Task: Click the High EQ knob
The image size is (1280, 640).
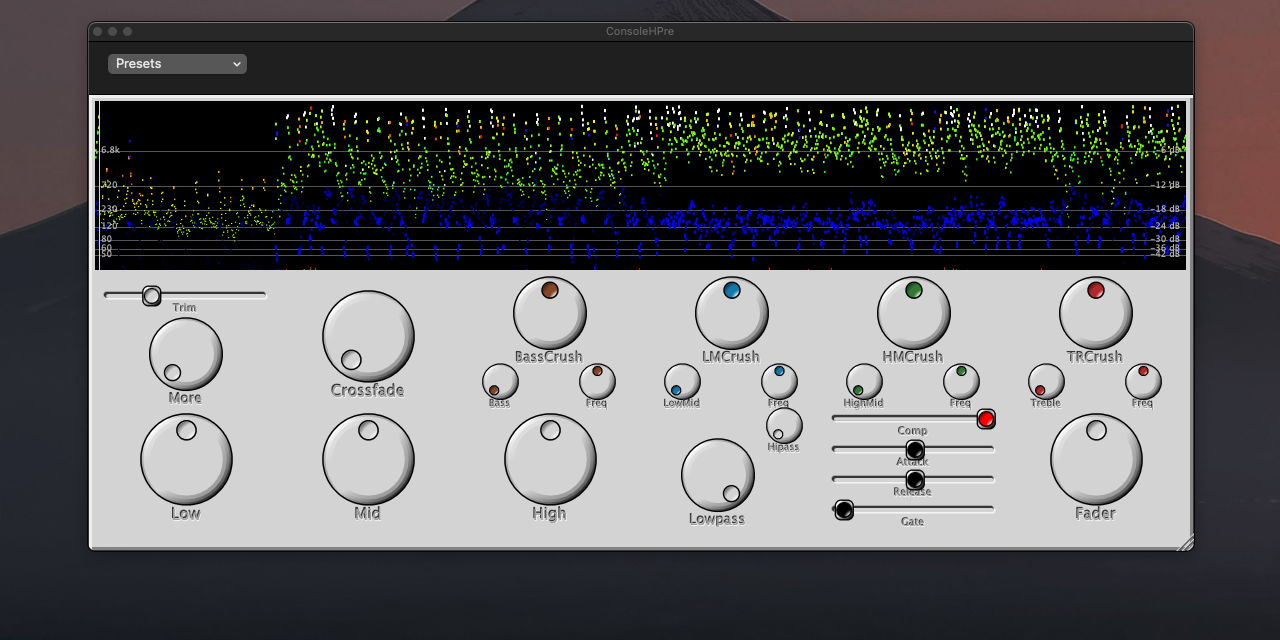Action: (550, 460)
